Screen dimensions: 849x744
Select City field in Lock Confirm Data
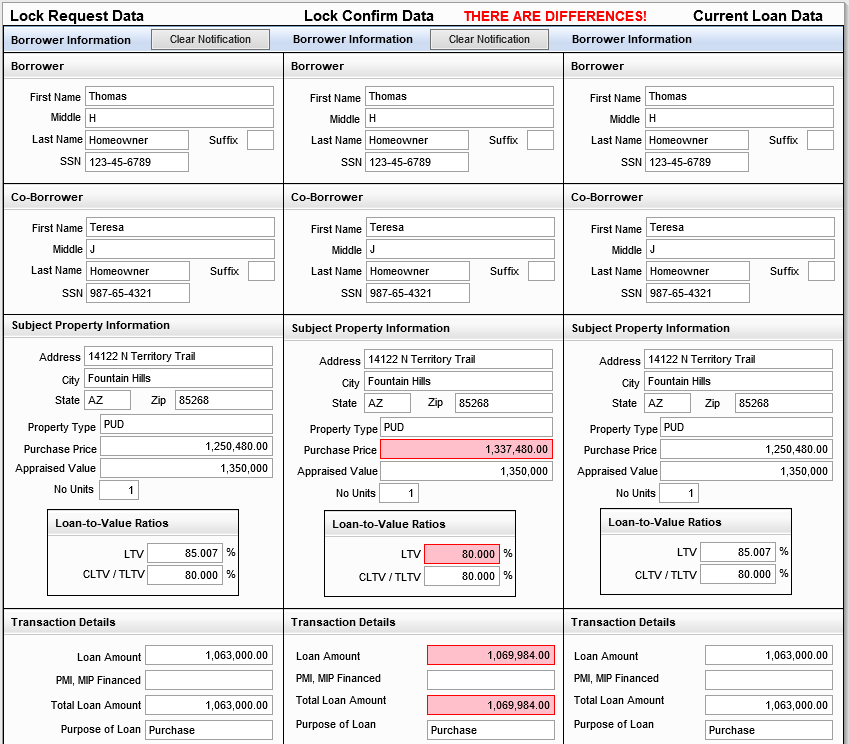(x=459, y=381)
